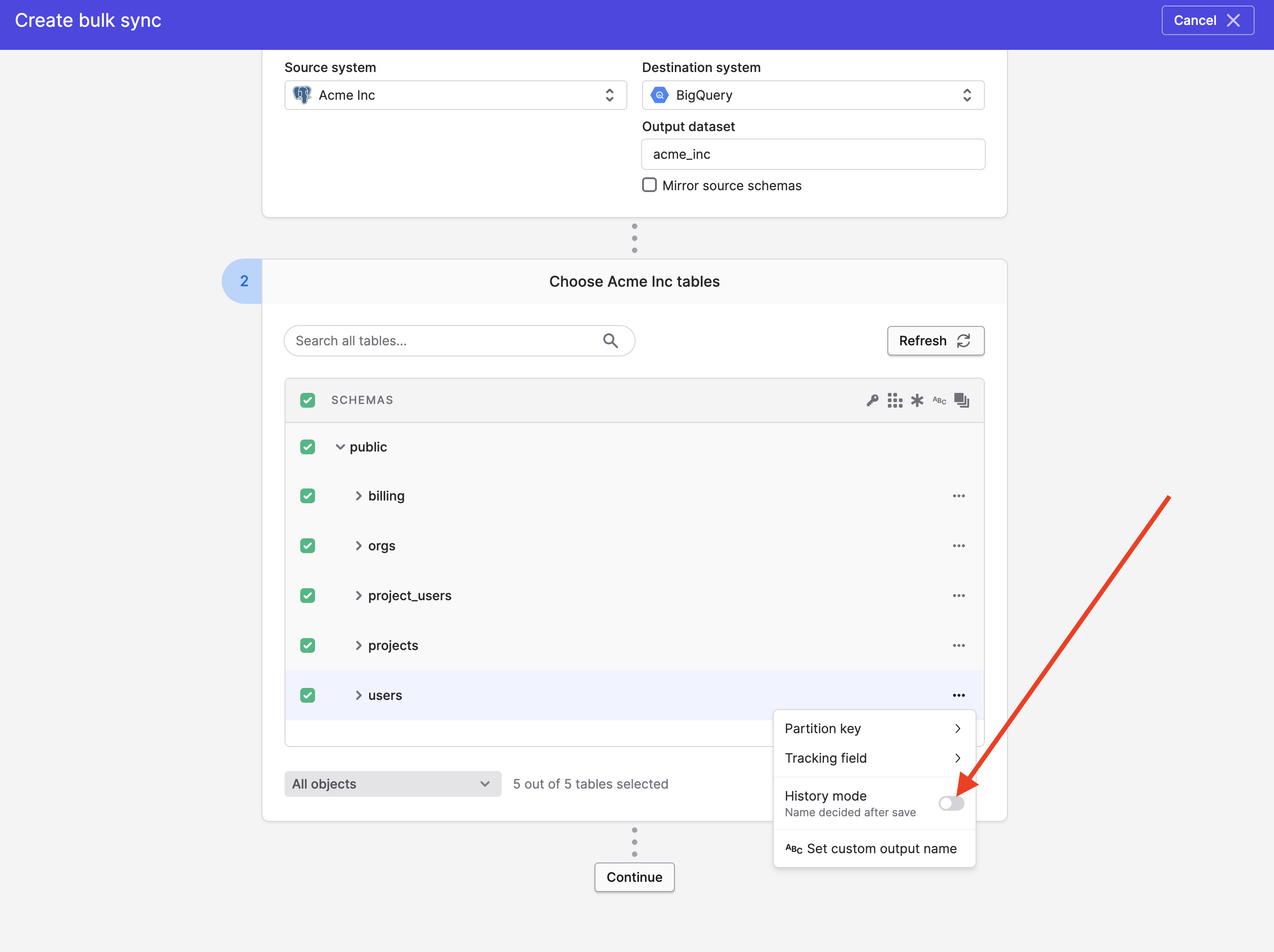Open the Partition key submenu
The height and width of the screenshot is (952, 1274).
(x=874, y=729)
